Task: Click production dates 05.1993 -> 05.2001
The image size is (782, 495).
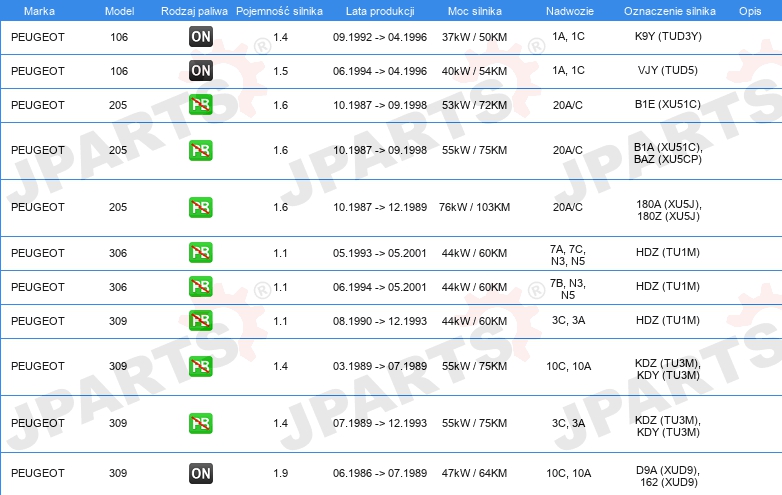Action: [380, 253]
